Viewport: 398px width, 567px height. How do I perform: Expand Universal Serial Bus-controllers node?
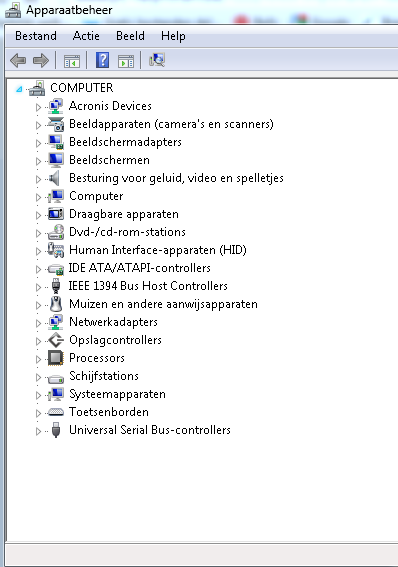(38, 431)
